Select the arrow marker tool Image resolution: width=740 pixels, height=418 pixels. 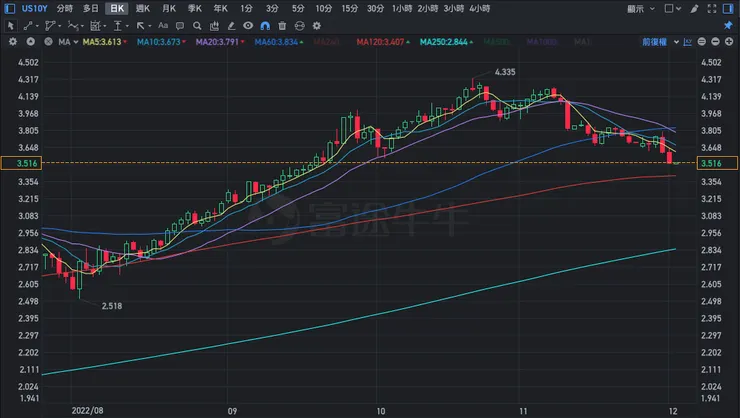click(141, 26)
